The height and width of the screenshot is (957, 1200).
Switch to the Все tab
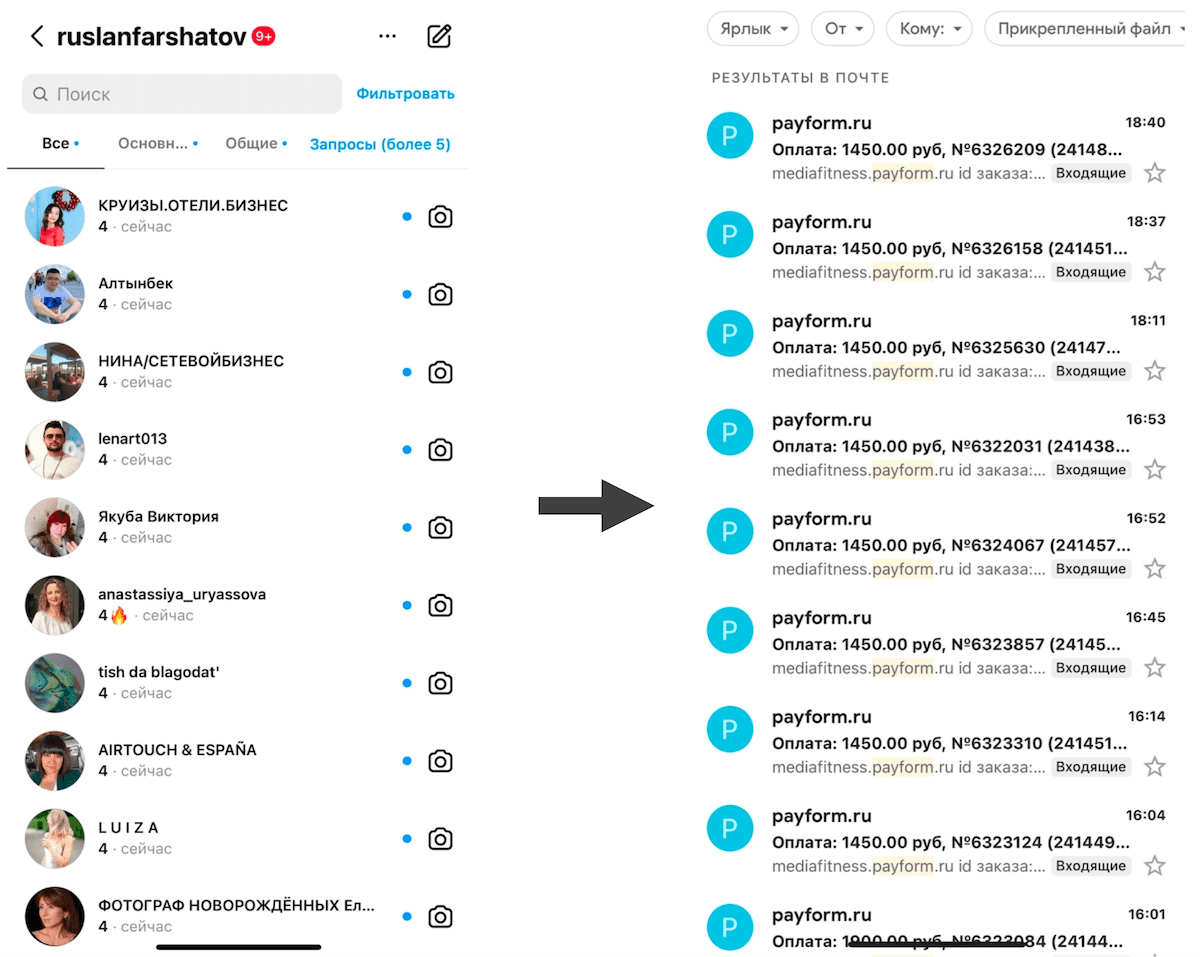click(56, 144)
